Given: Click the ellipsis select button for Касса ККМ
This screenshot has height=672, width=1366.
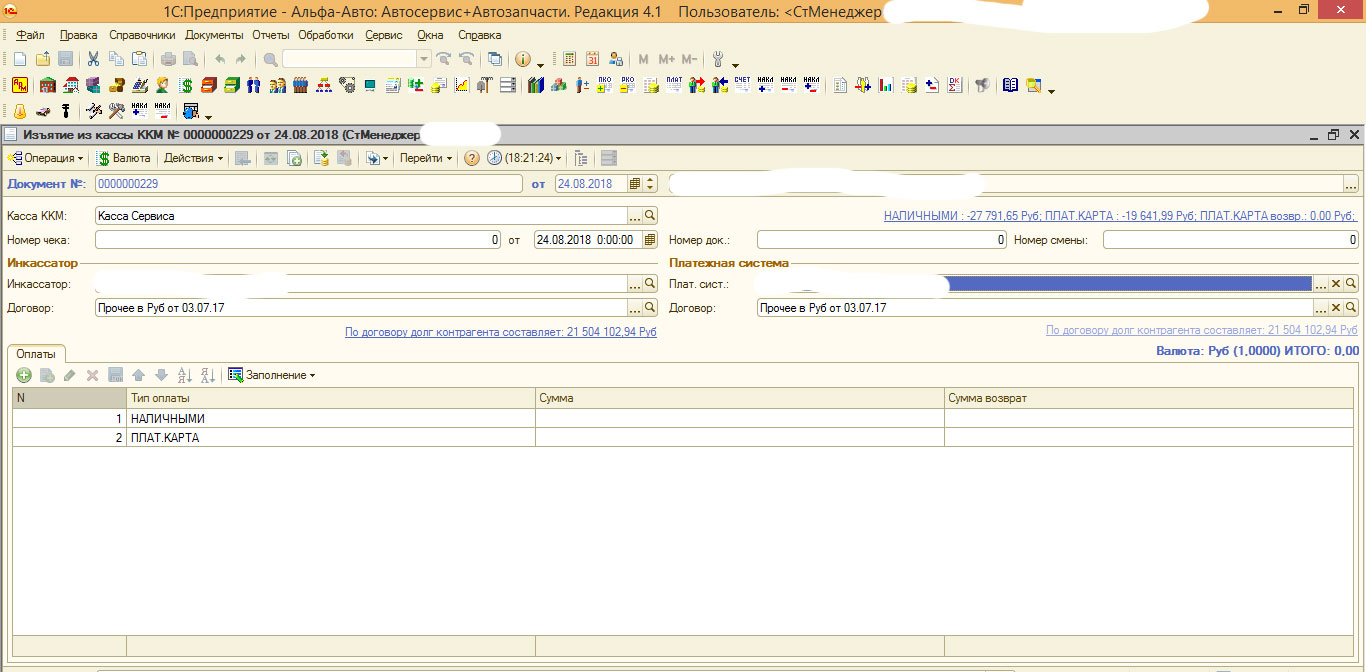Looking at the screenshot, I should click(634, 215).
